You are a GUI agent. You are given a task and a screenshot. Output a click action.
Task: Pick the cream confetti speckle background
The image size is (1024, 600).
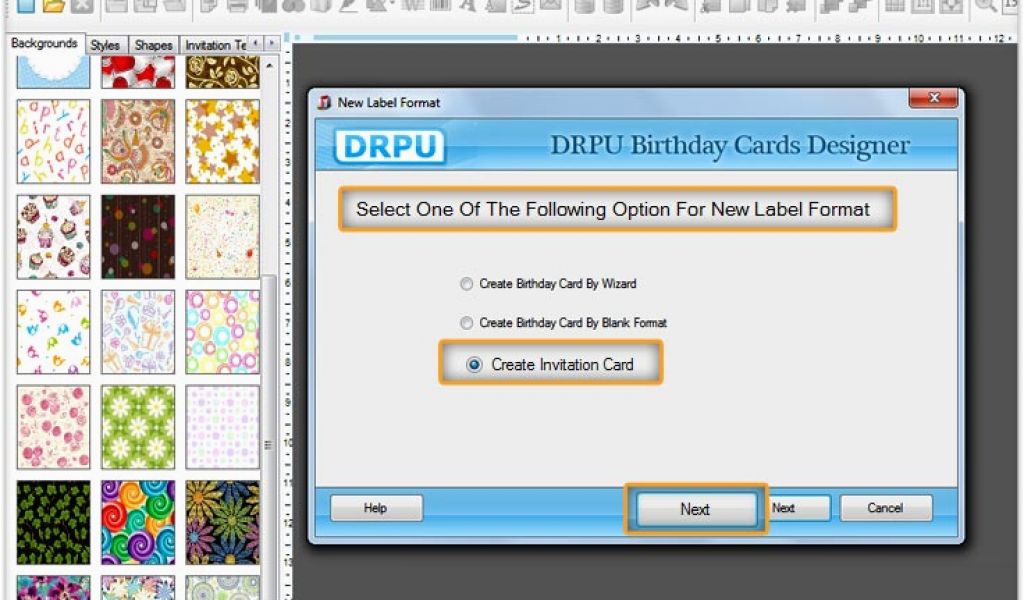(223, 237)
